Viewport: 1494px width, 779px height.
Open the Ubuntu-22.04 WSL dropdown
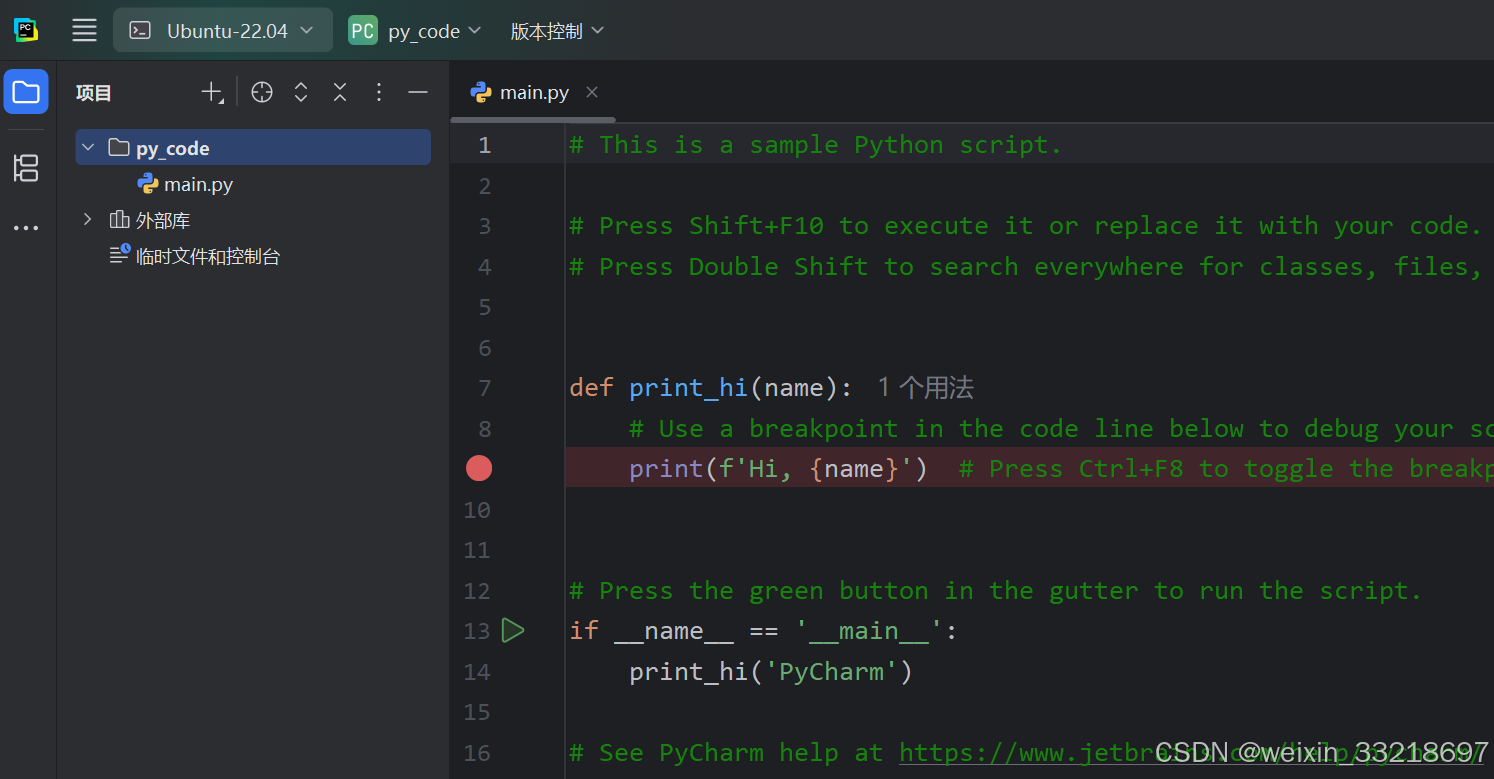coord(223,30)
